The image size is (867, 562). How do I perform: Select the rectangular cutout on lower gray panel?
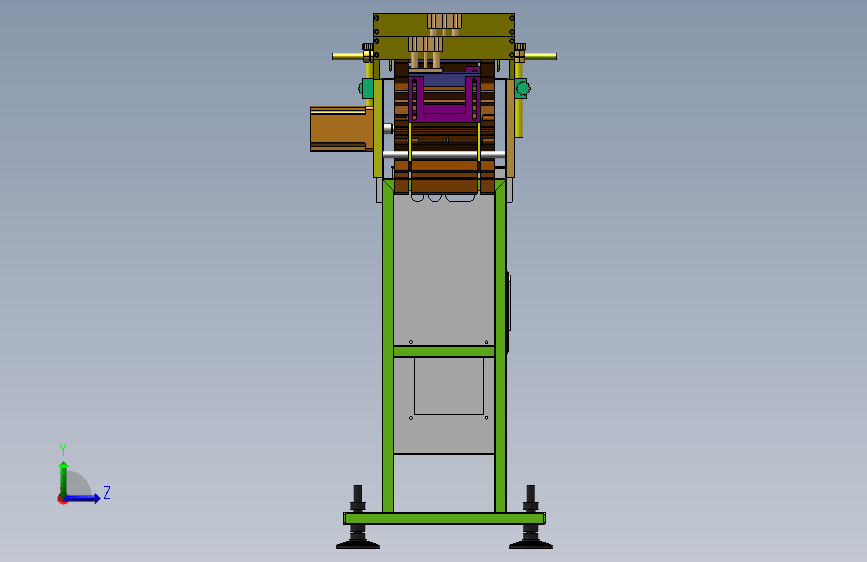click(449, 386)
